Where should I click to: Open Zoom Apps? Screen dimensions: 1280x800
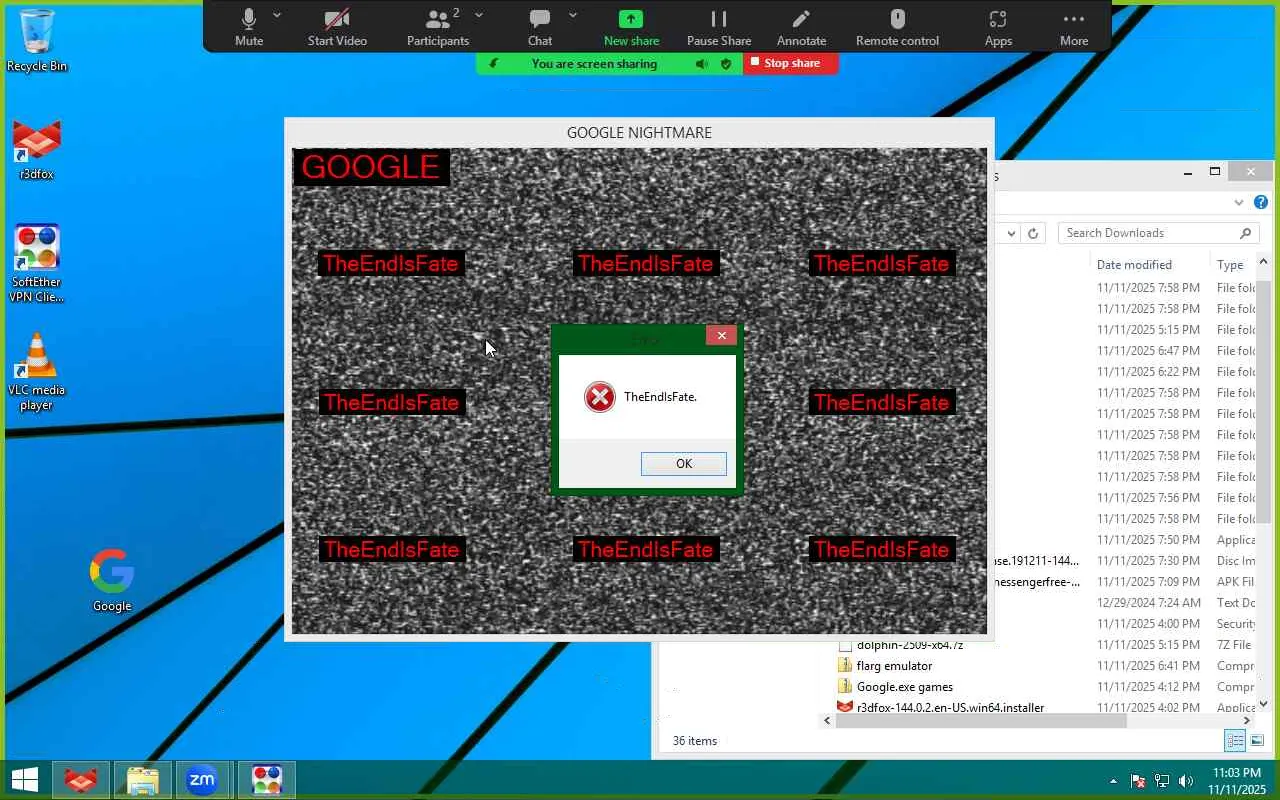(998, 27)
